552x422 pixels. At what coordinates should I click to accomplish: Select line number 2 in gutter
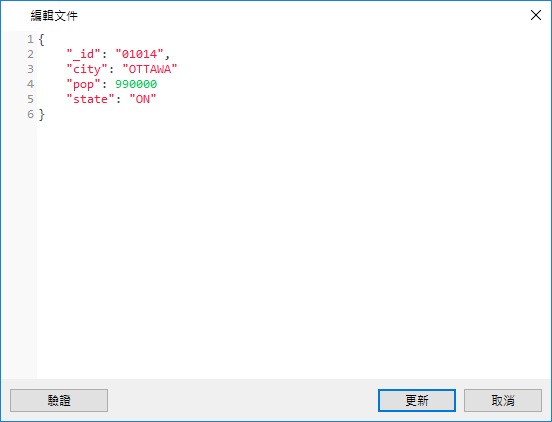(31, 54)
